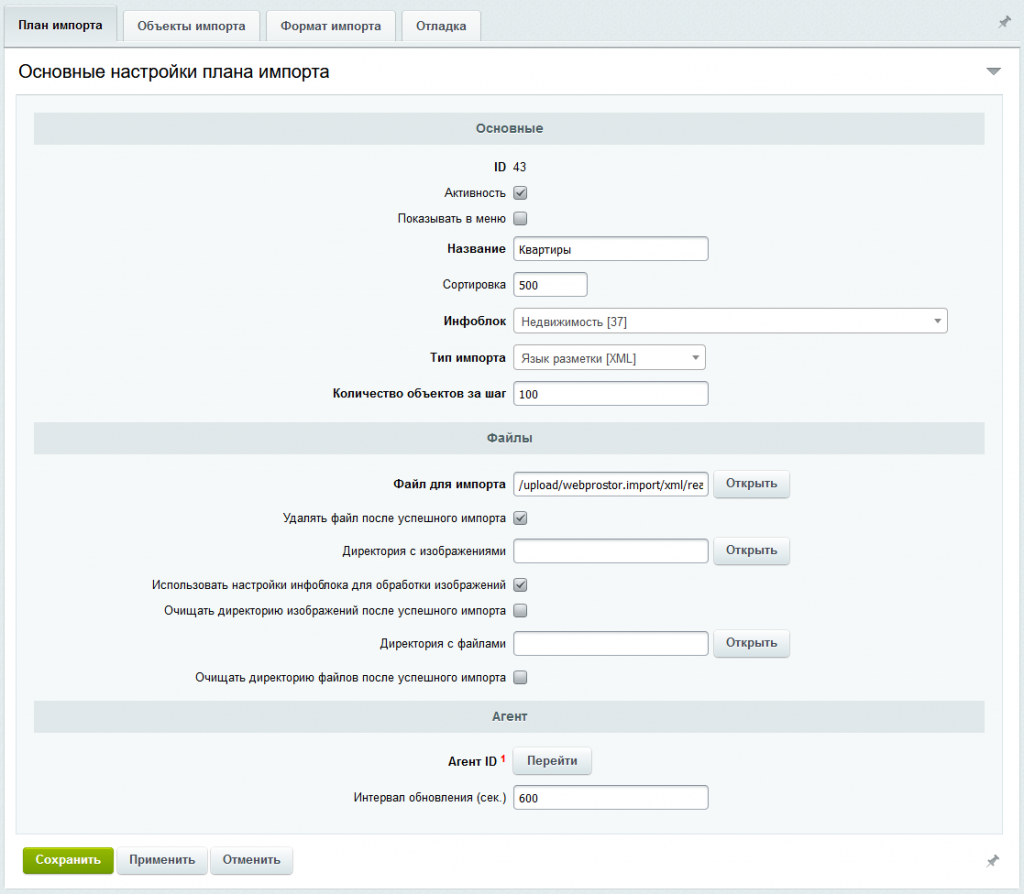
Task: Enable Очищать директорию файлов после успешного импорта
Action: point(520,677)
